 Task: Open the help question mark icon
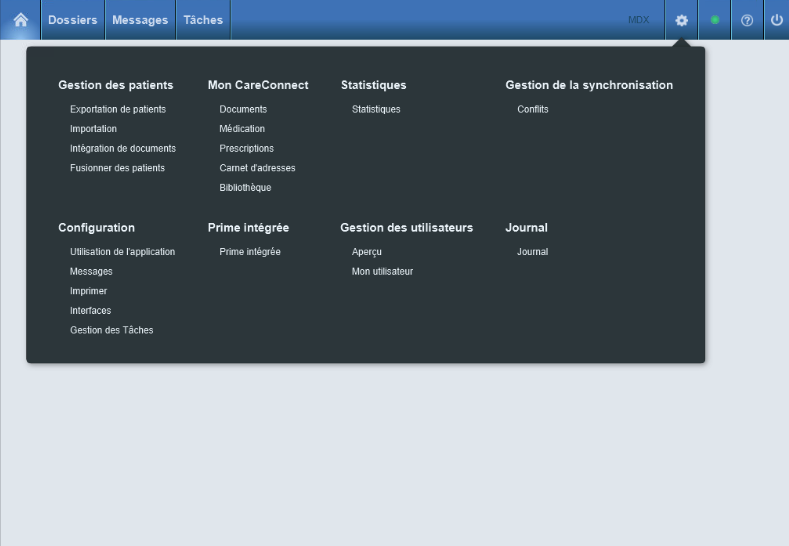pyautogui.click(x=747, y=20)
